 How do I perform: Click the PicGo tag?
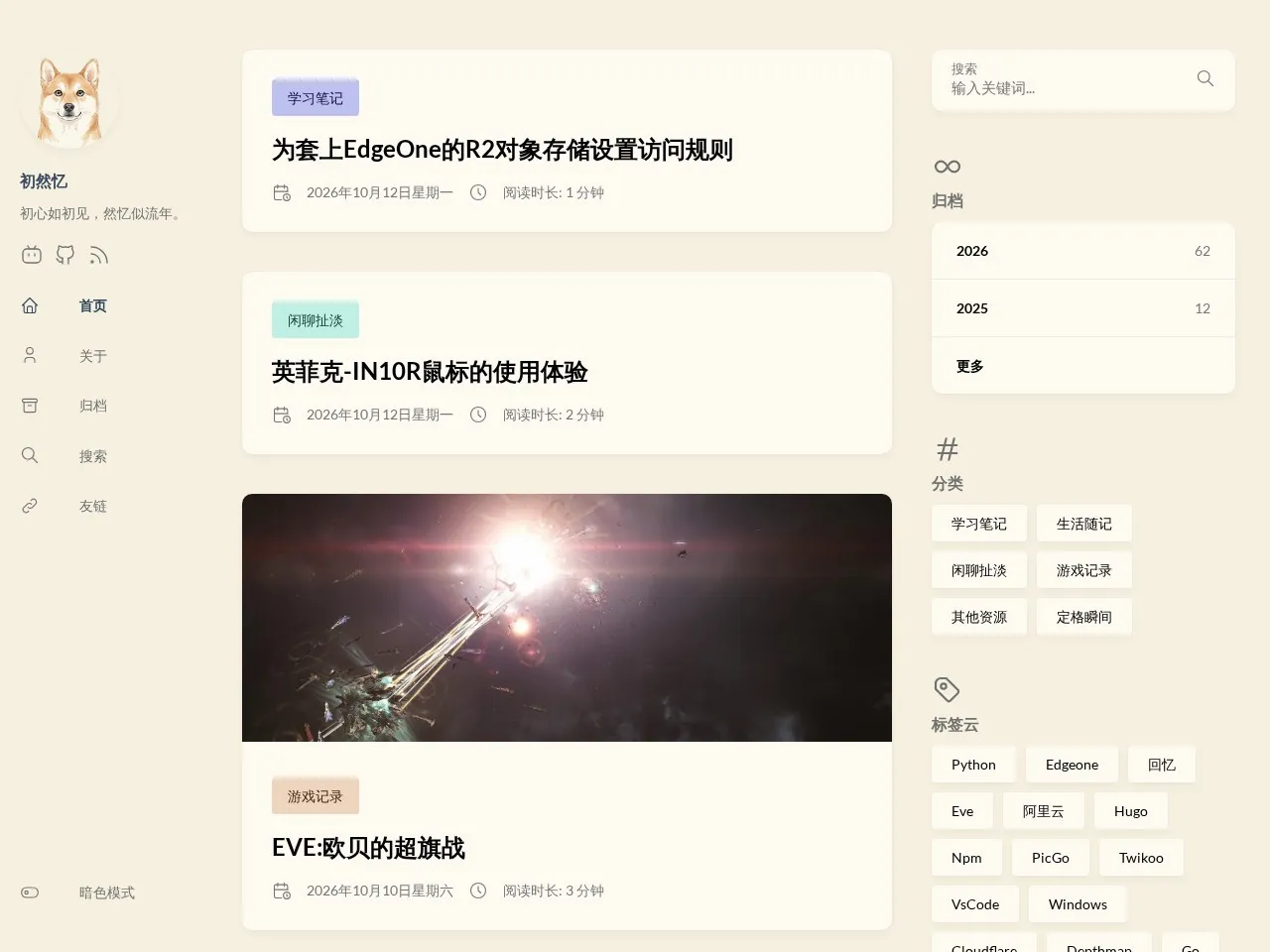[1051, 858]
